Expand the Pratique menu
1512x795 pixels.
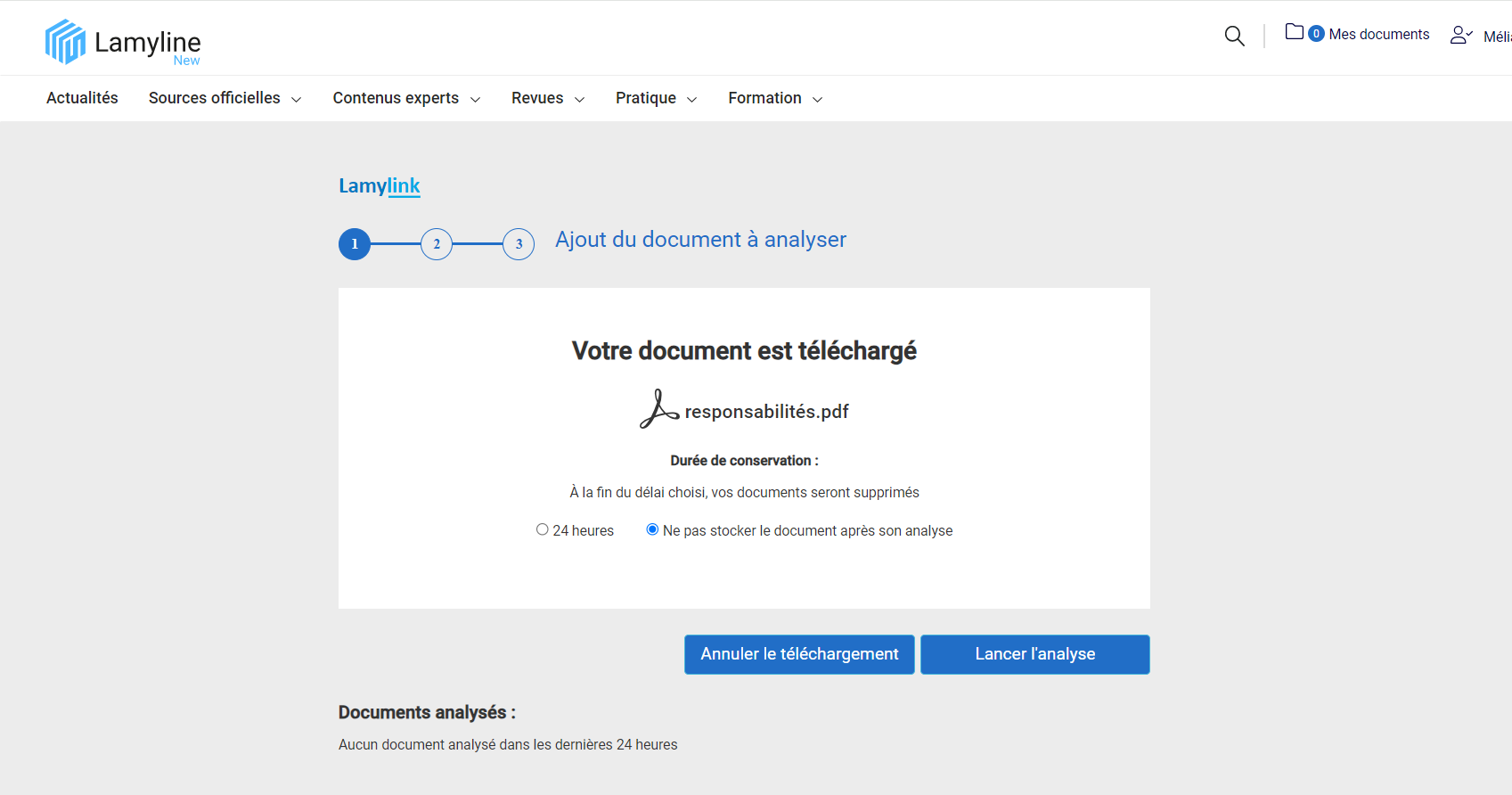[656, 98]
